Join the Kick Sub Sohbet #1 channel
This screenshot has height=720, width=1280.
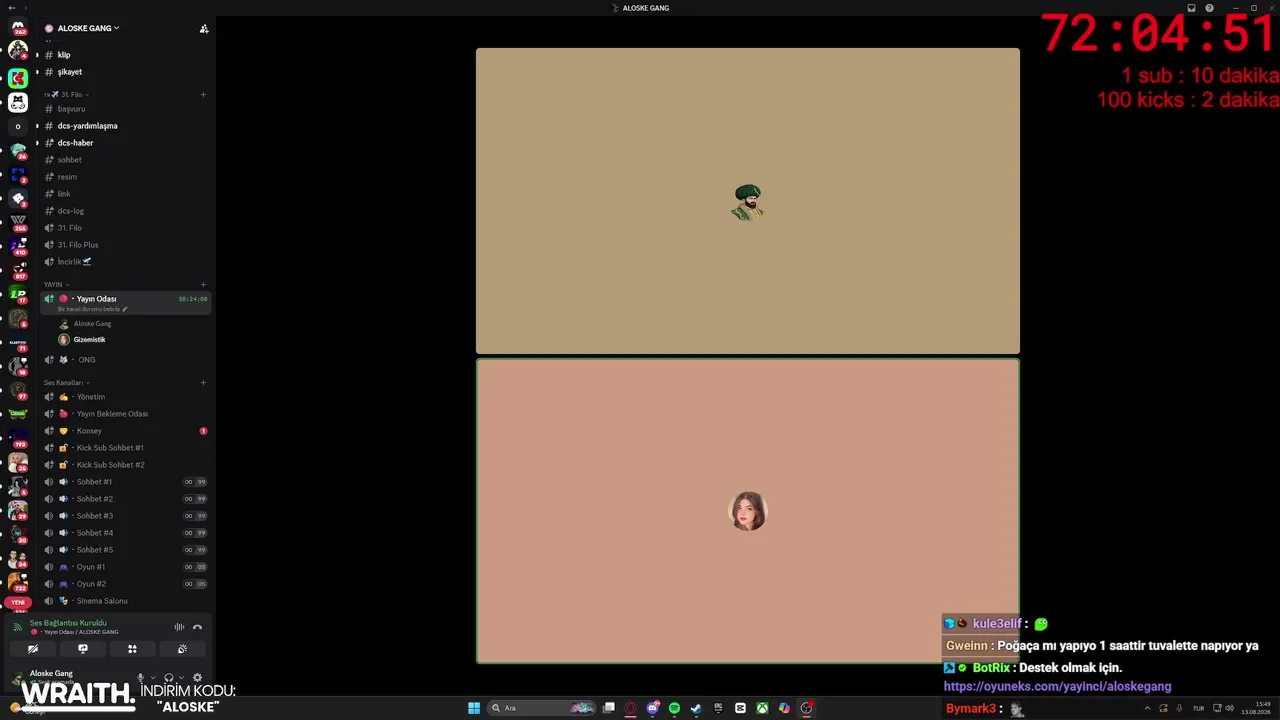[x=124, y=448]
